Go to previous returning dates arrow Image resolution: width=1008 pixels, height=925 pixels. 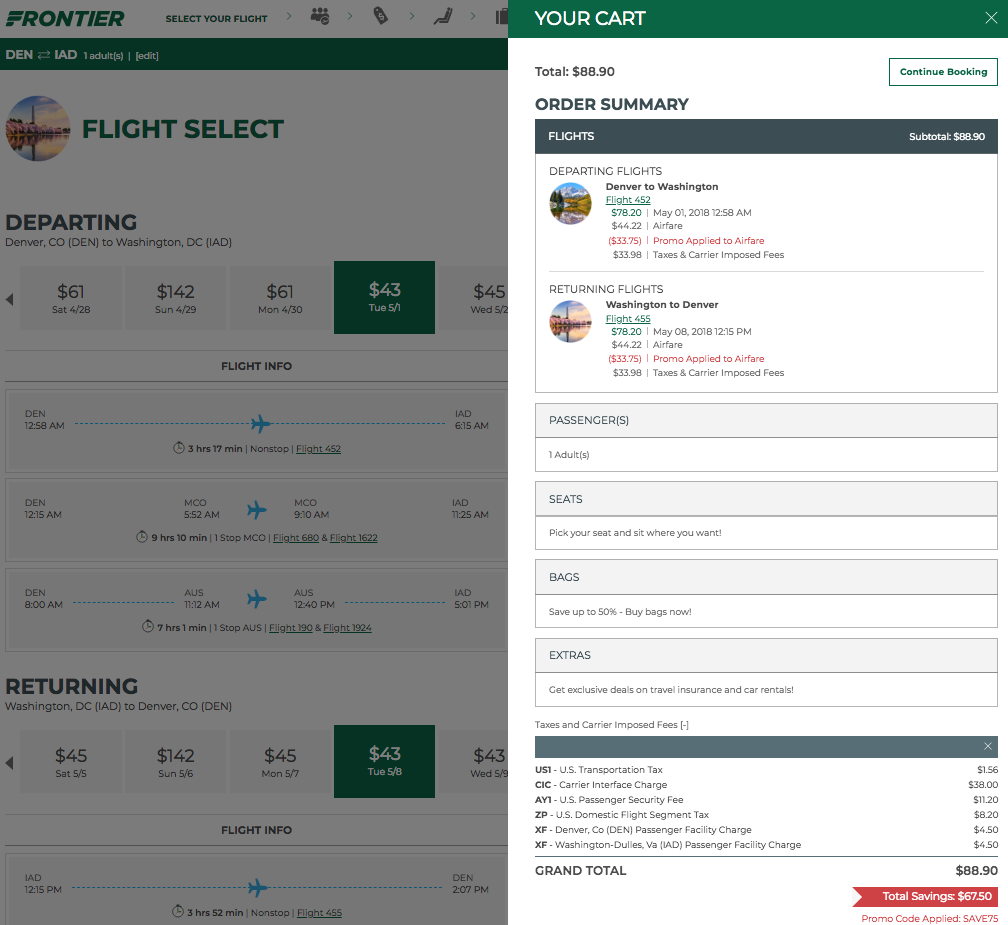[x=10, y=763]
